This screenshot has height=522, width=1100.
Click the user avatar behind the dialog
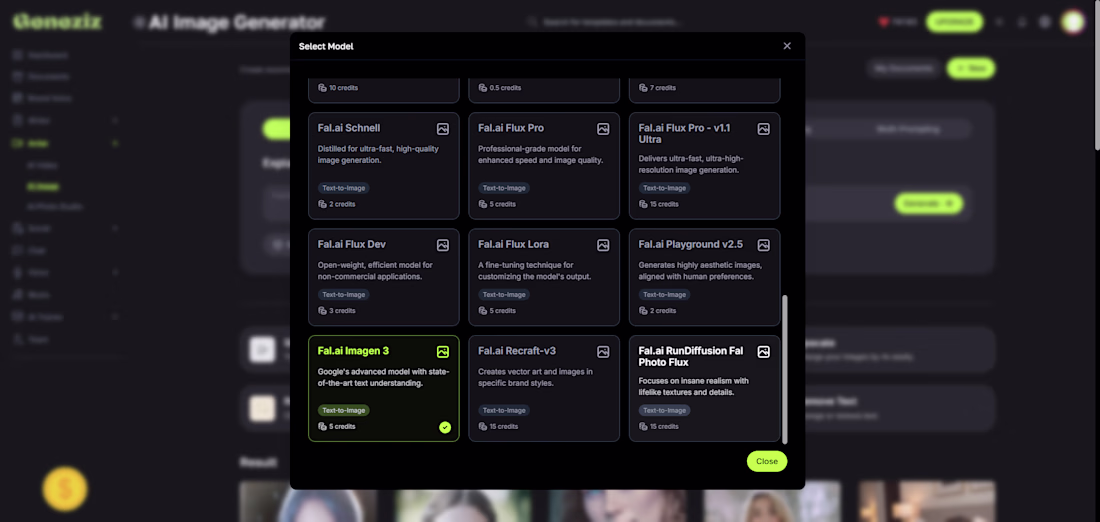[1073, 22]
